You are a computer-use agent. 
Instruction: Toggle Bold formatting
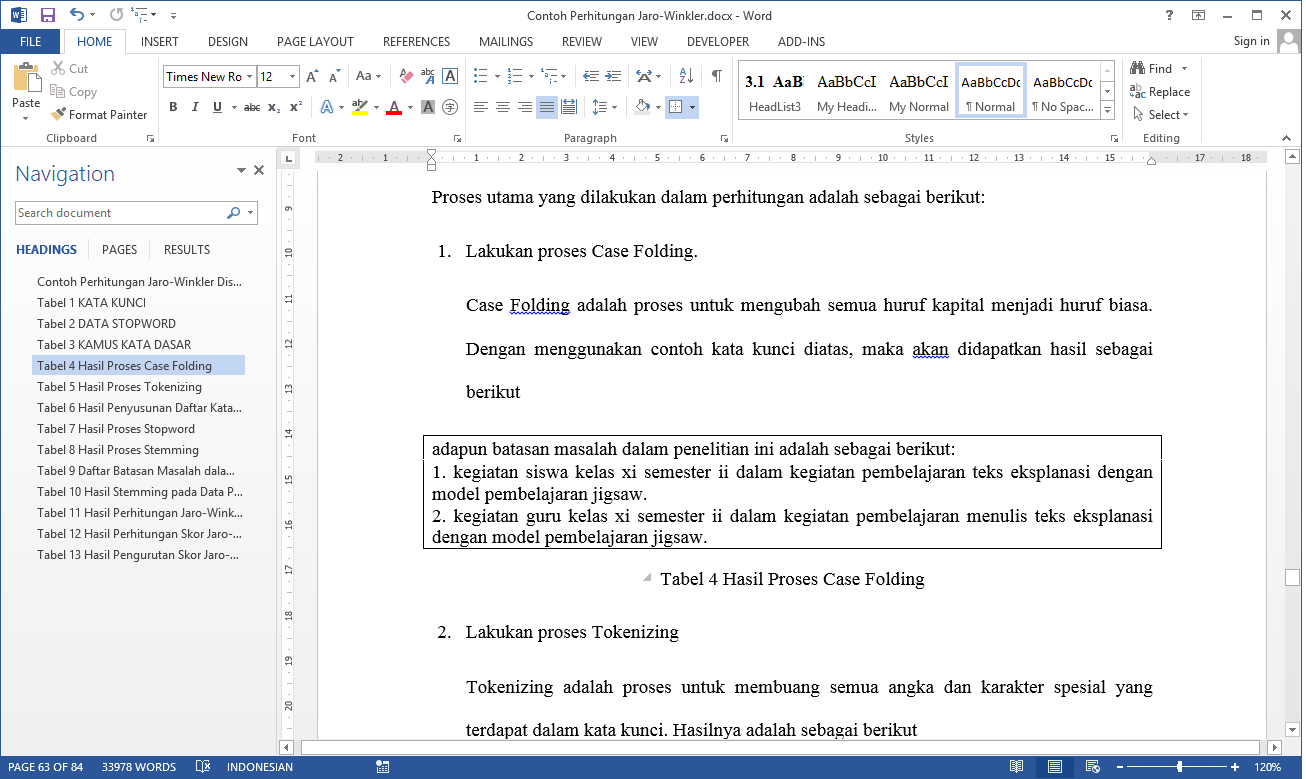173,107
